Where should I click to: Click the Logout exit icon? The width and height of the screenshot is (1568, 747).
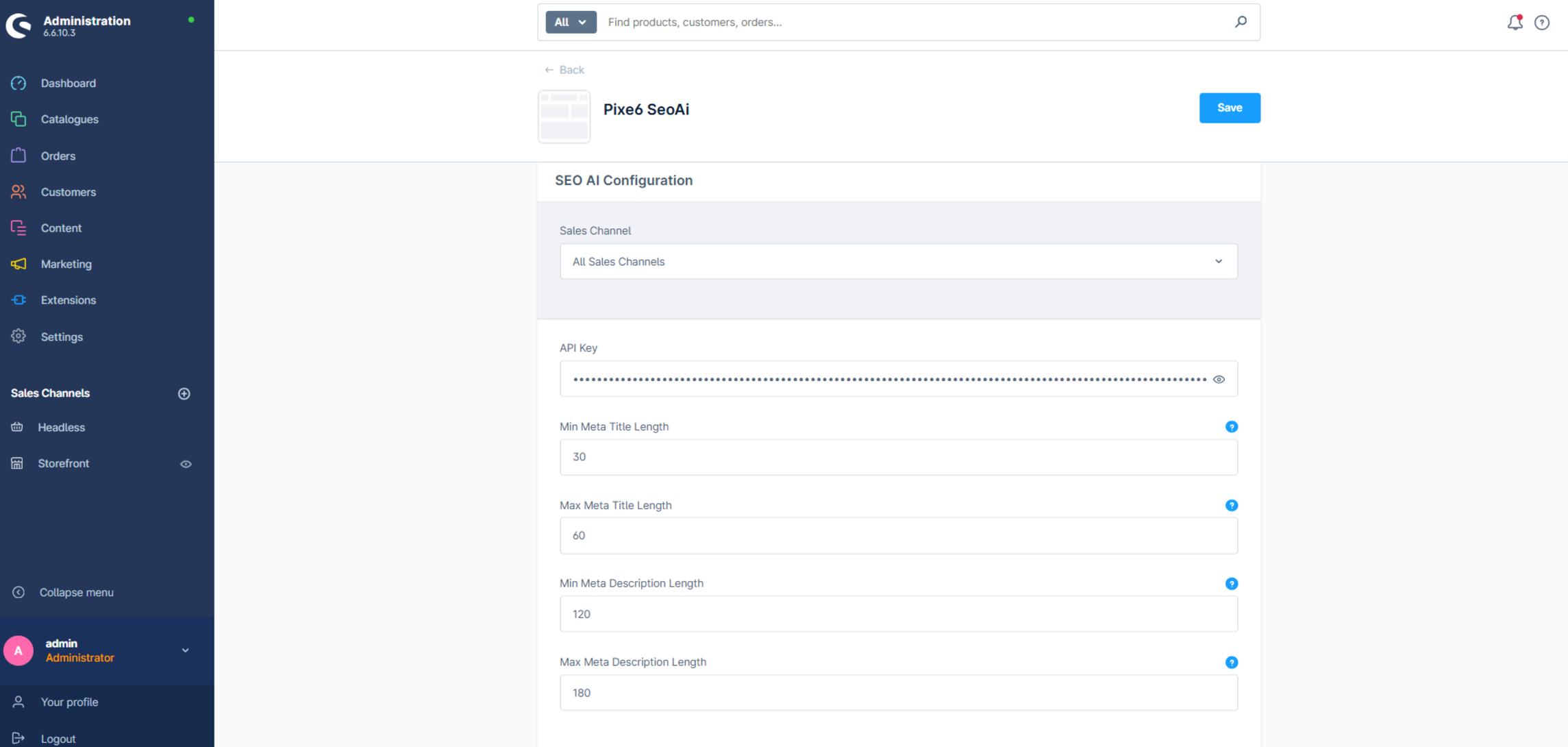pos(18,738)
